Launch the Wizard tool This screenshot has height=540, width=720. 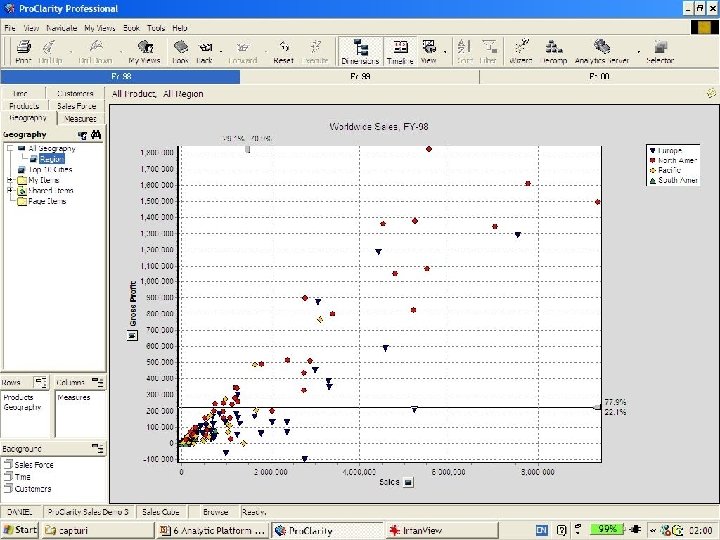(521, 51)
